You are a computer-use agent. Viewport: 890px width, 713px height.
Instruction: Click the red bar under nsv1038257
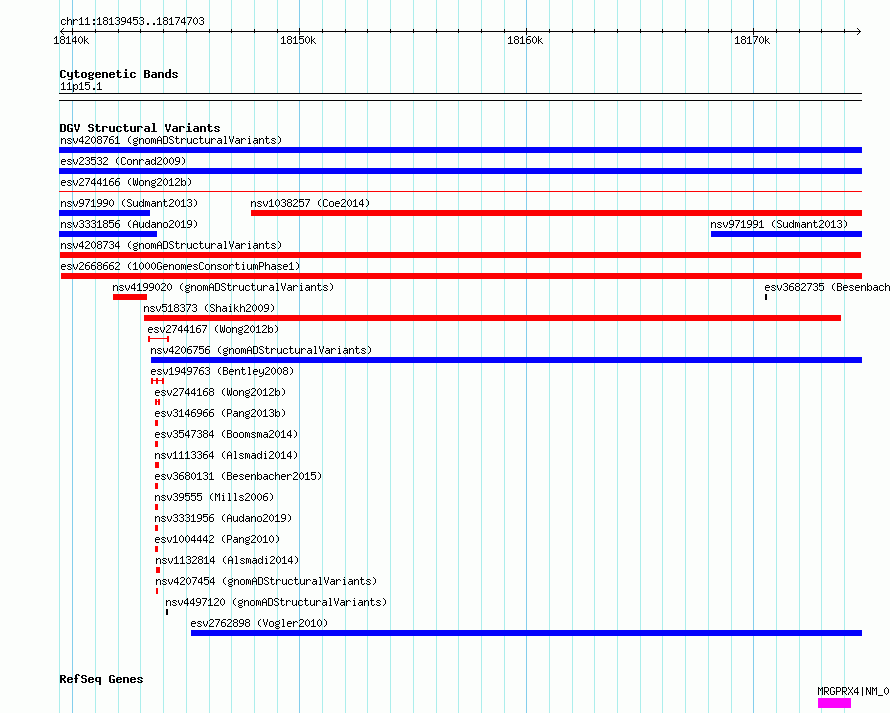[556, 213]
